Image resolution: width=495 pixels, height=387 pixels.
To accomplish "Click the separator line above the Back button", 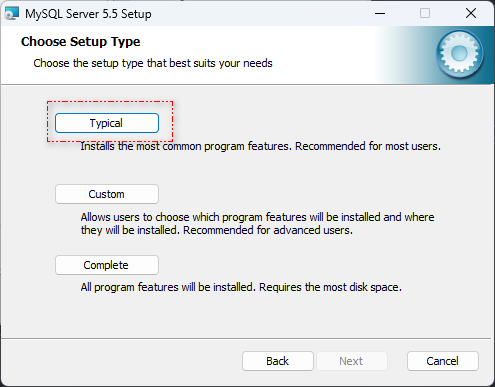I will (x=246, y=339).
